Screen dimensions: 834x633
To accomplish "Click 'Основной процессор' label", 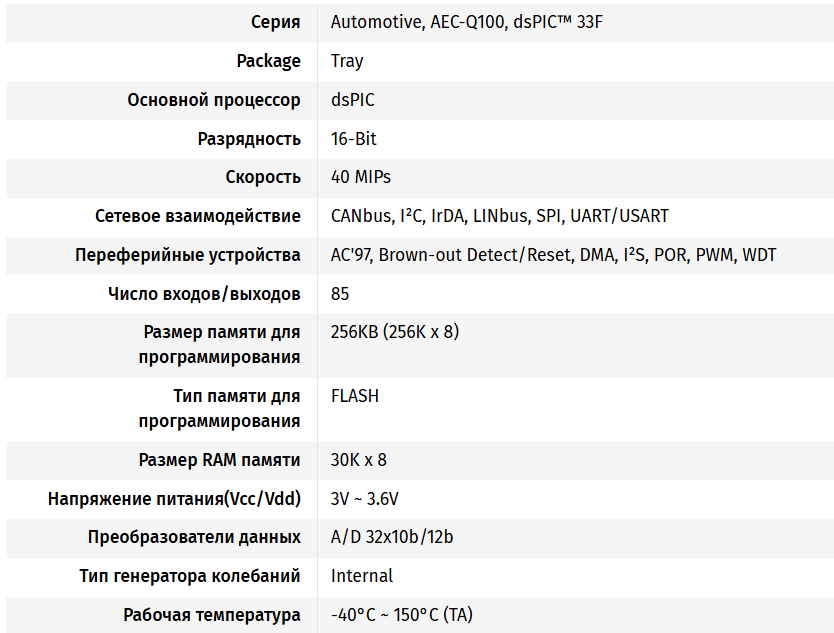I will tap(213, 100).
